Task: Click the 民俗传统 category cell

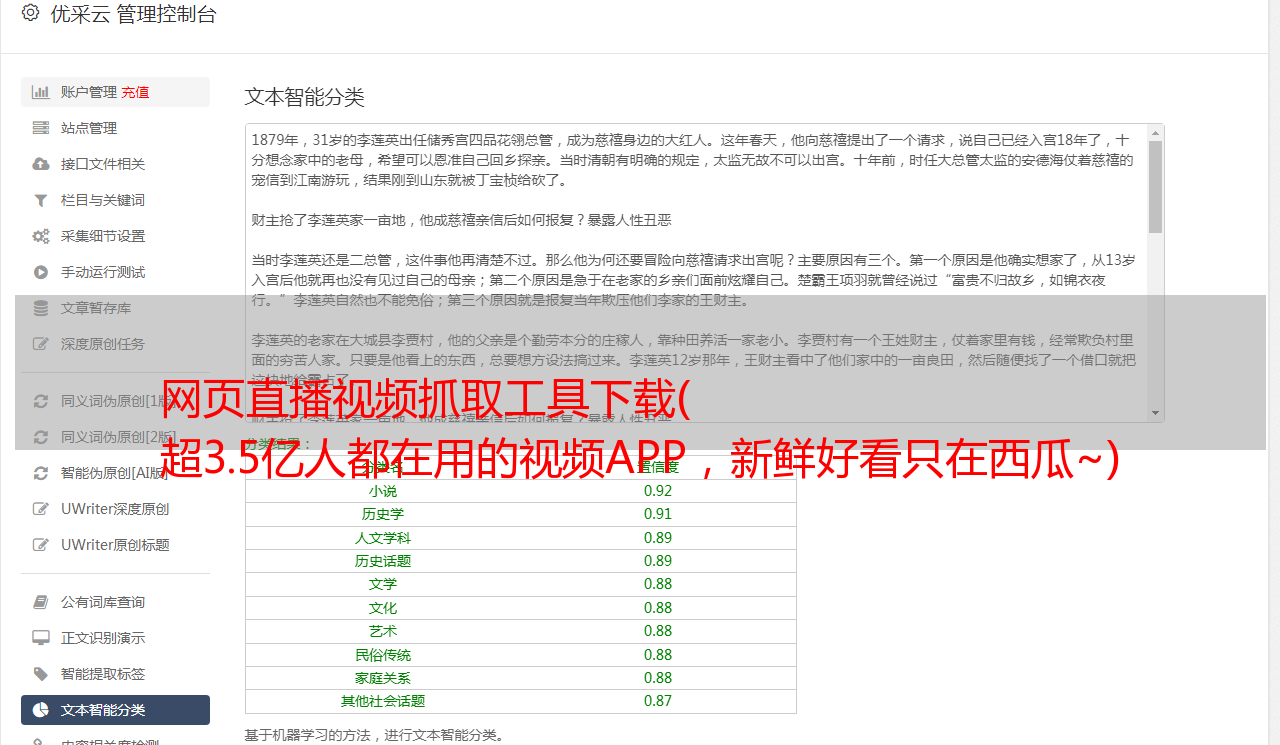Action: click(383, 655)
